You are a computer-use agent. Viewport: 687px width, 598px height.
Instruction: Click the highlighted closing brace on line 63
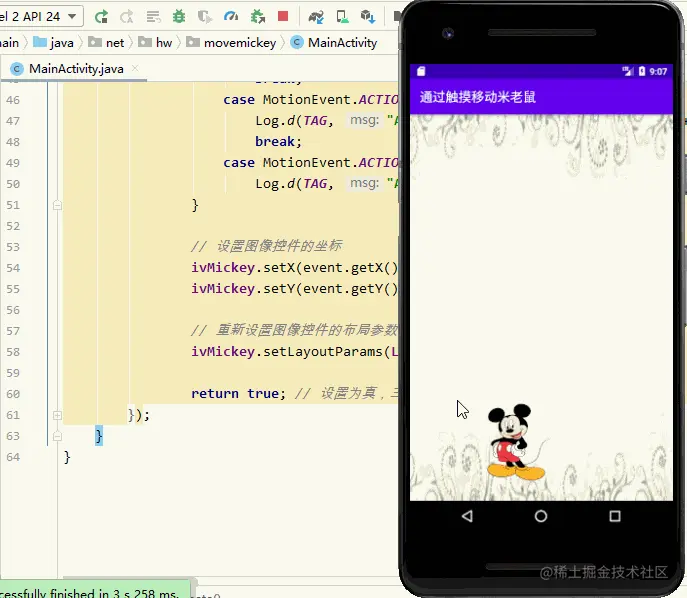(x=99, y=435)
